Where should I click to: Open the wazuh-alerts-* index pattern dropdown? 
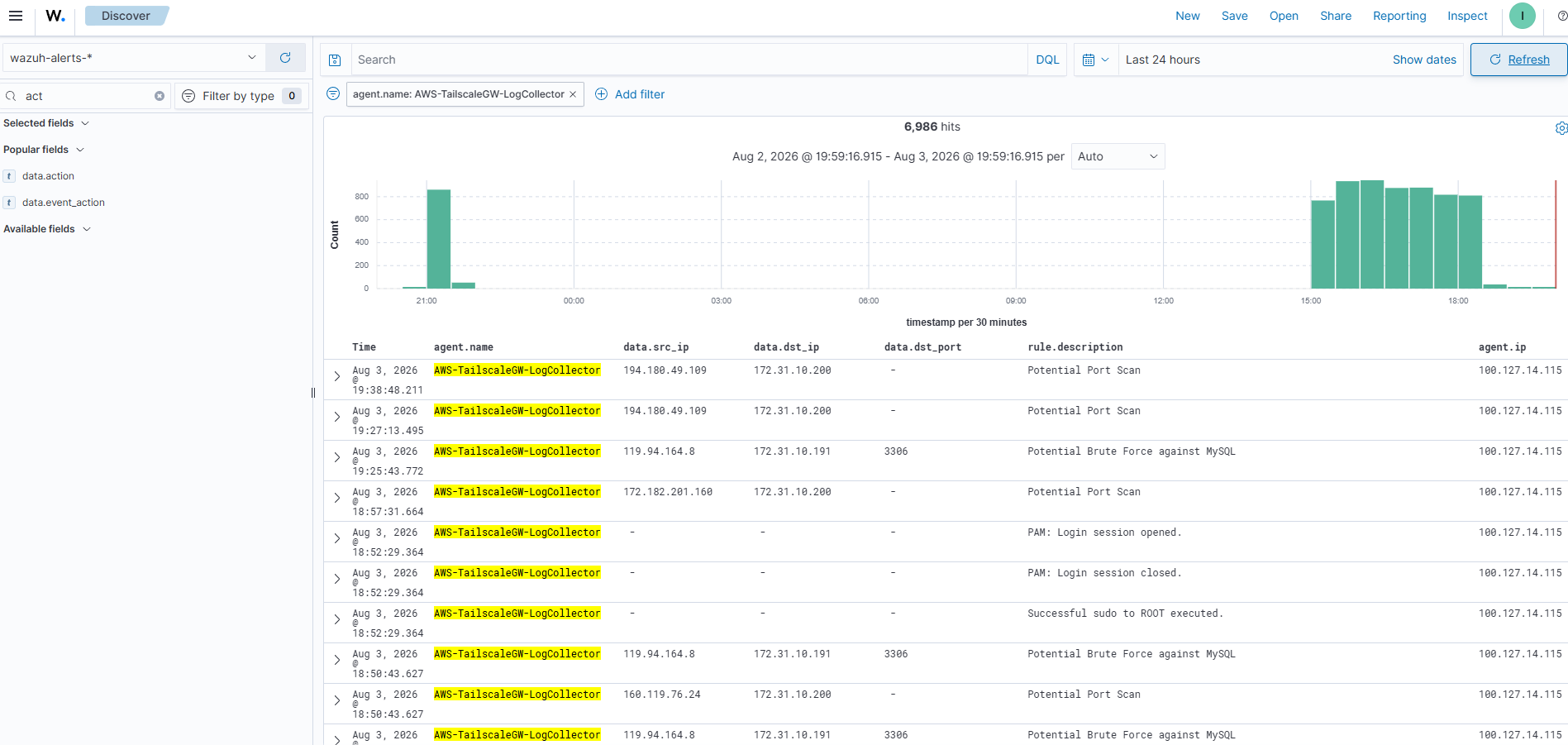pos(133,58)
